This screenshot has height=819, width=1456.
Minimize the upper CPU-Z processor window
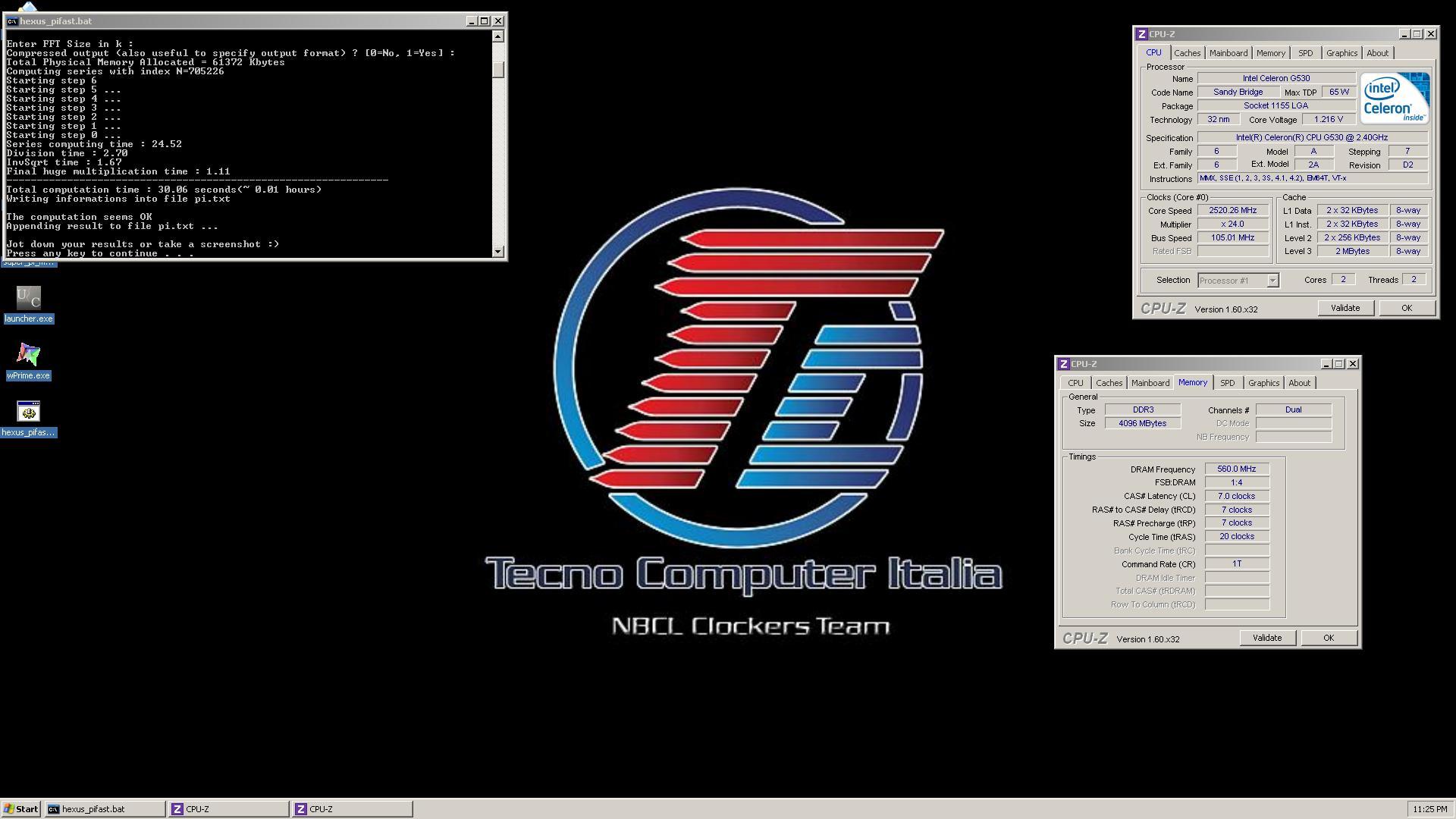click(x=1404, y=34)
